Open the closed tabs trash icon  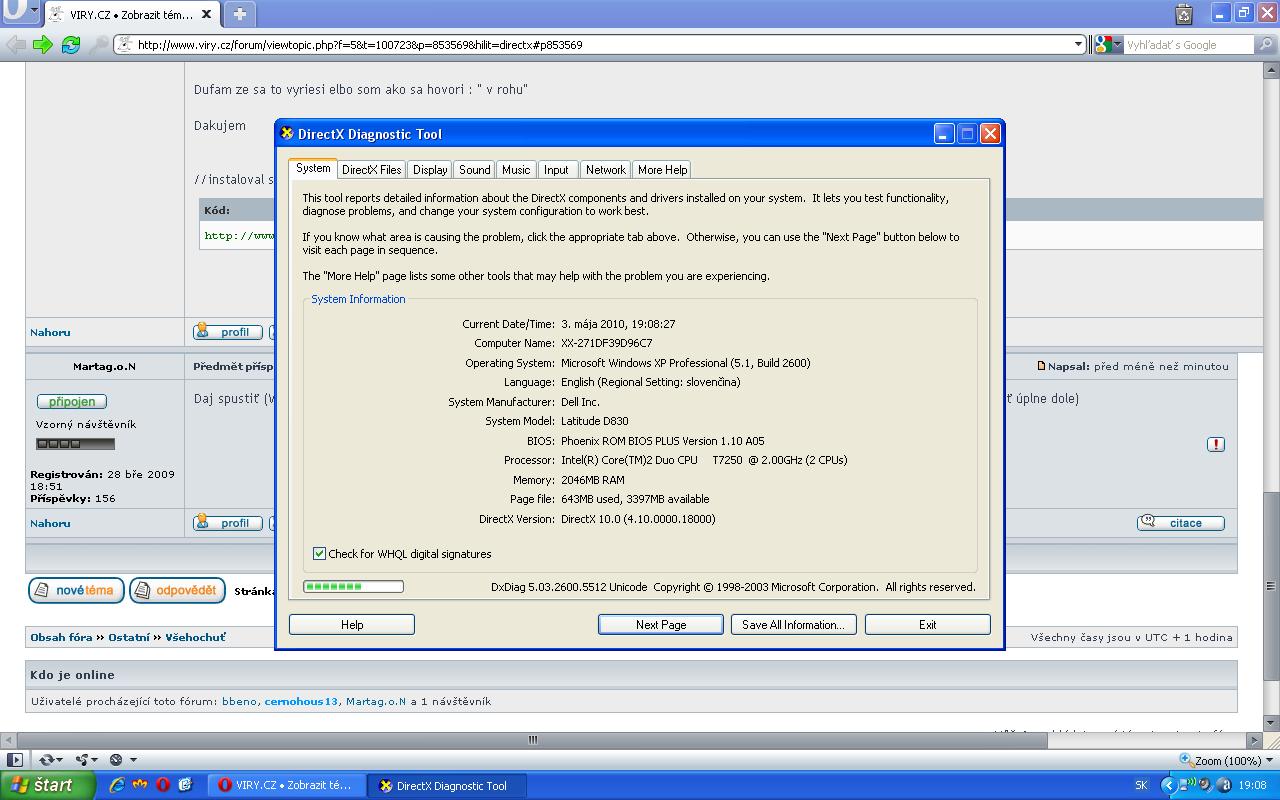[x=1184, y=14]
